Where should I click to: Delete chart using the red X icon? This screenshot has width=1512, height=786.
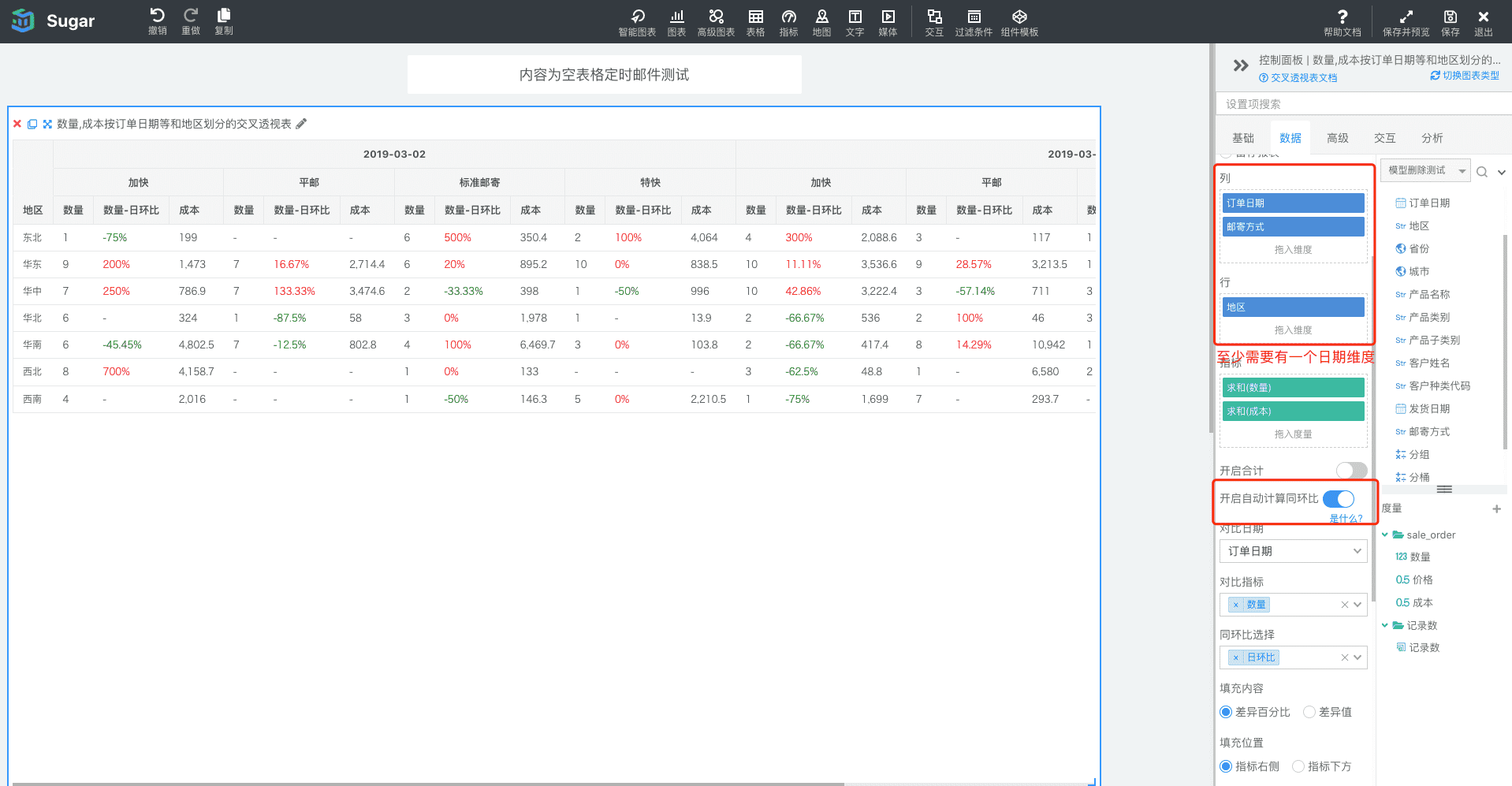[x=17, y=124]
